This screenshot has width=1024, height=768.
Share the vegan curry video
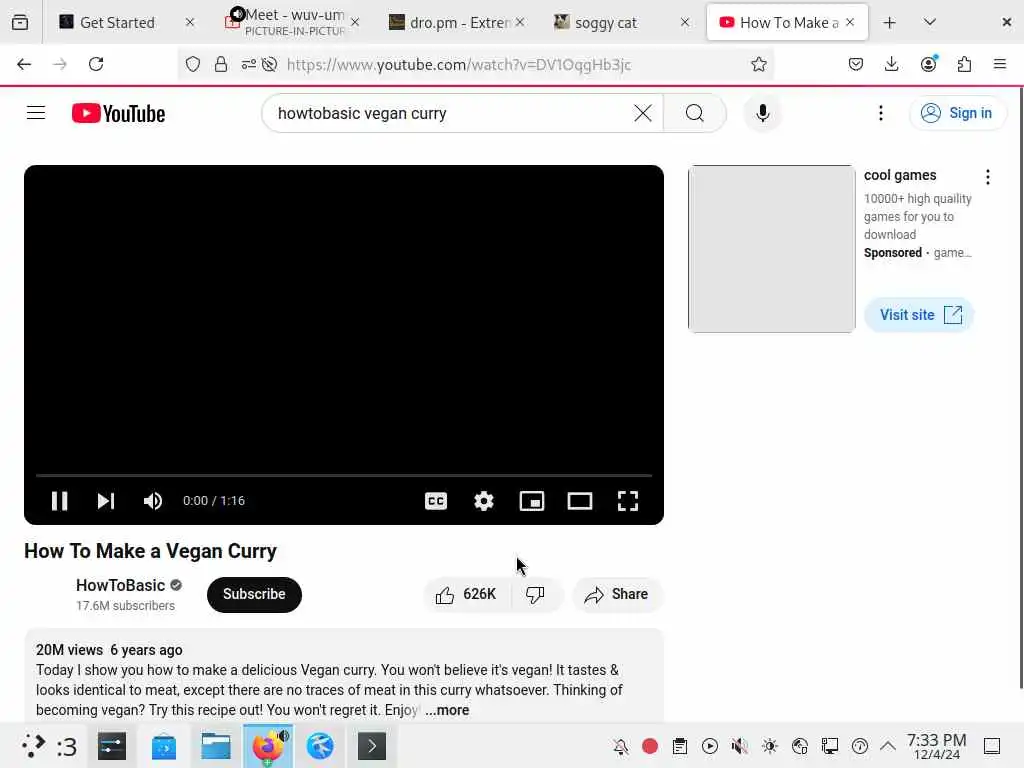(x=616, y=594)
